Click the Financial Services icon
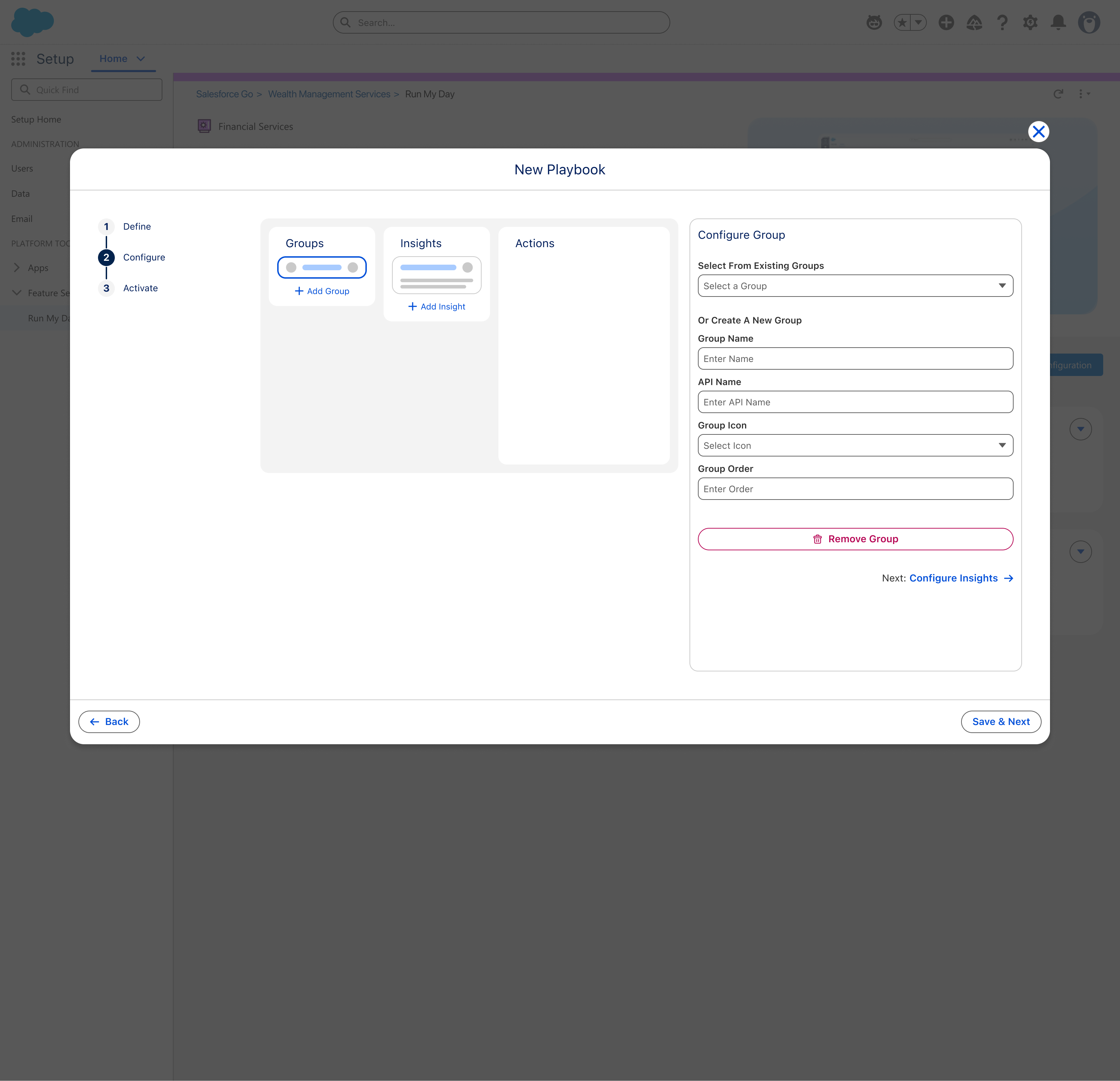1120x1081 pixels. (204, 126)
